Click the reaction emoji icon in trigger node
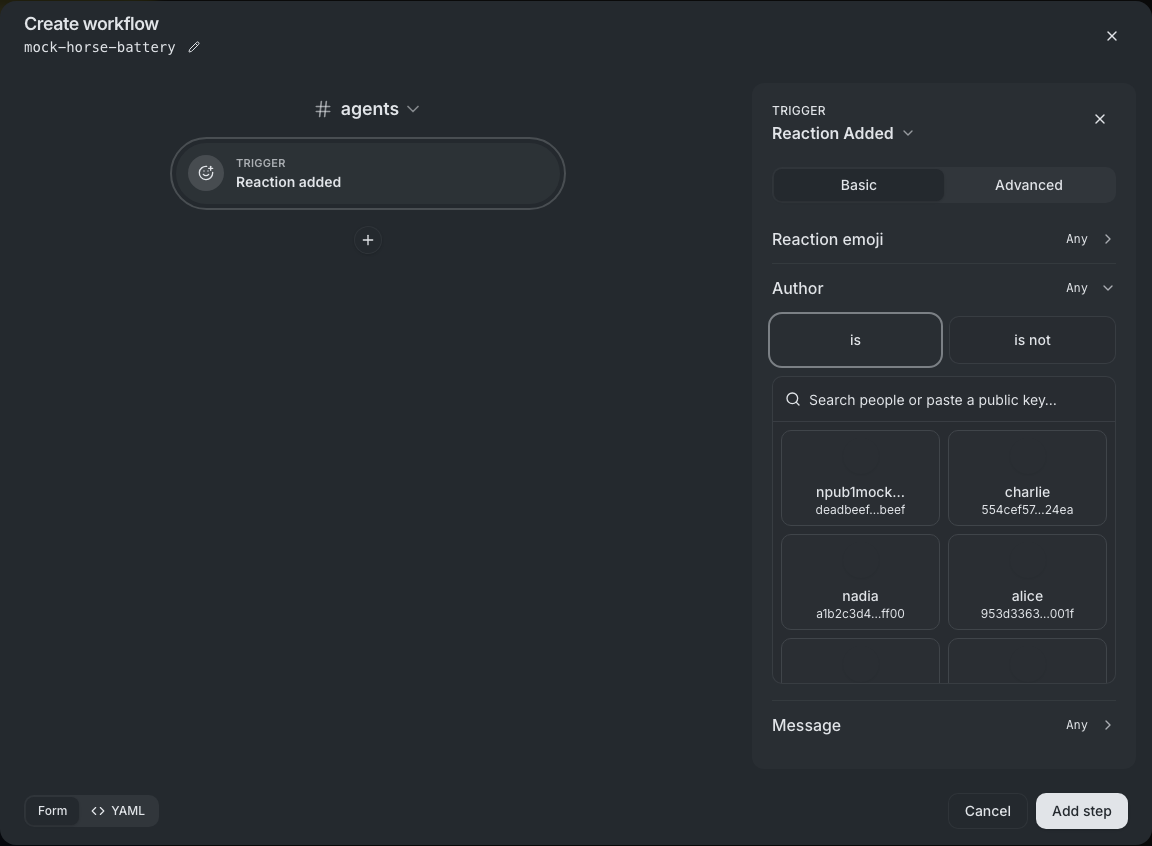The image size is (1152, 846). [x=206, y=173]
